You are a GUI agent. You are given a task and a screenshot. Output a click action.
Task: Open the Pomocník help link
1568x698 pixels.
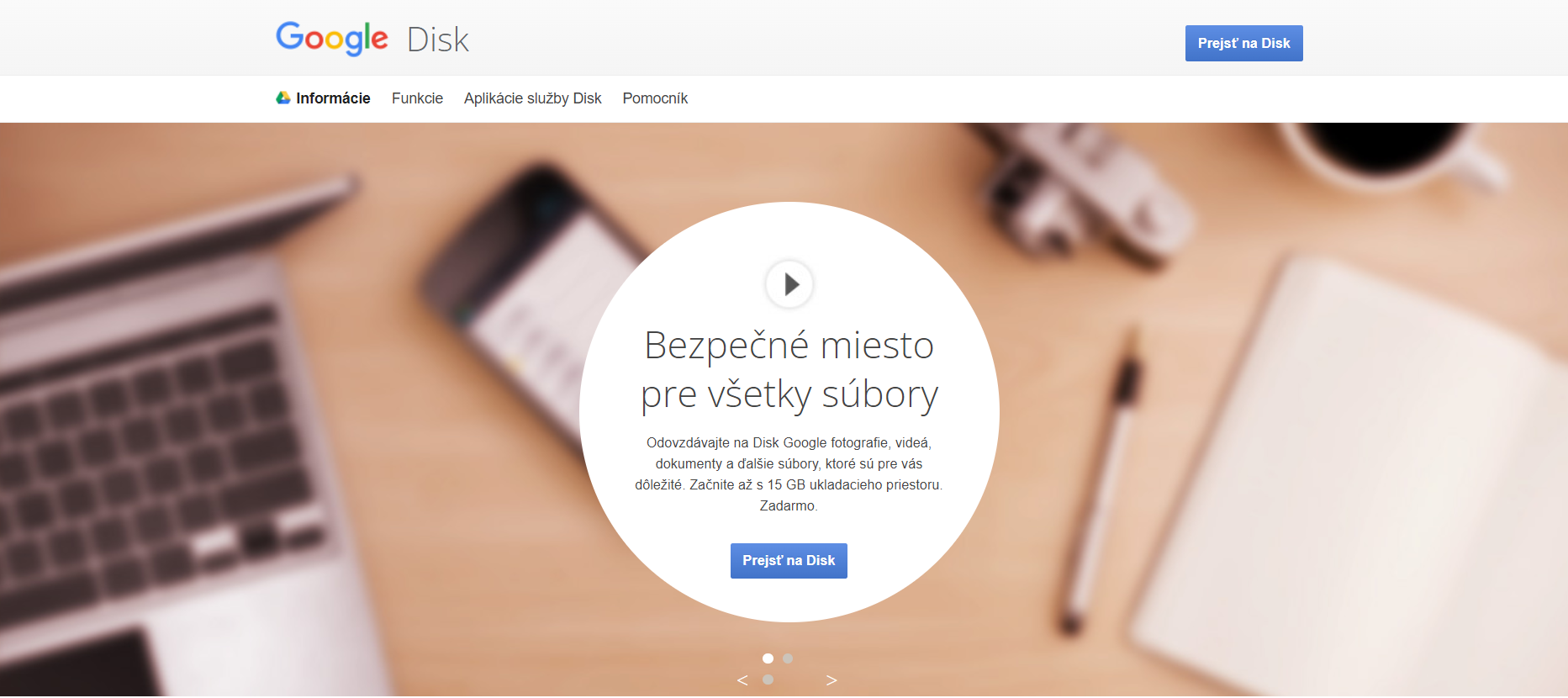[655, 98]
